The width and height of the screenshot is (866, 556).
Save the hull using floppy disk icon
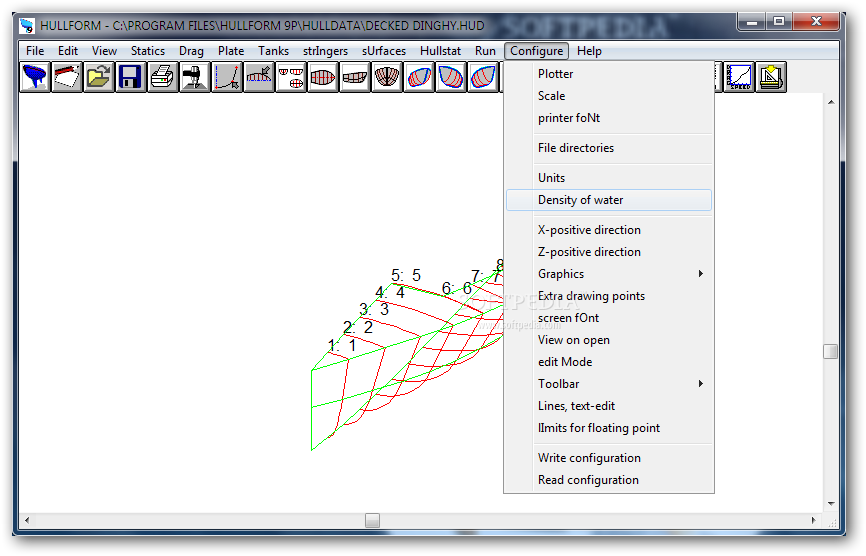pyautogui.click(x=131, y=77)
